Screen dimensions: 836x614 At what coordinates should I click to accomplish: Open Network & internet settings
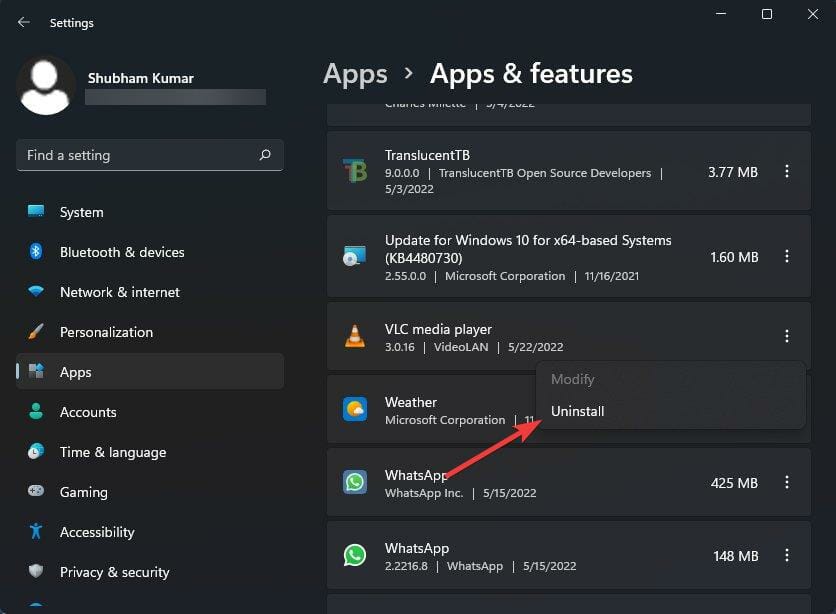(150, 292)
